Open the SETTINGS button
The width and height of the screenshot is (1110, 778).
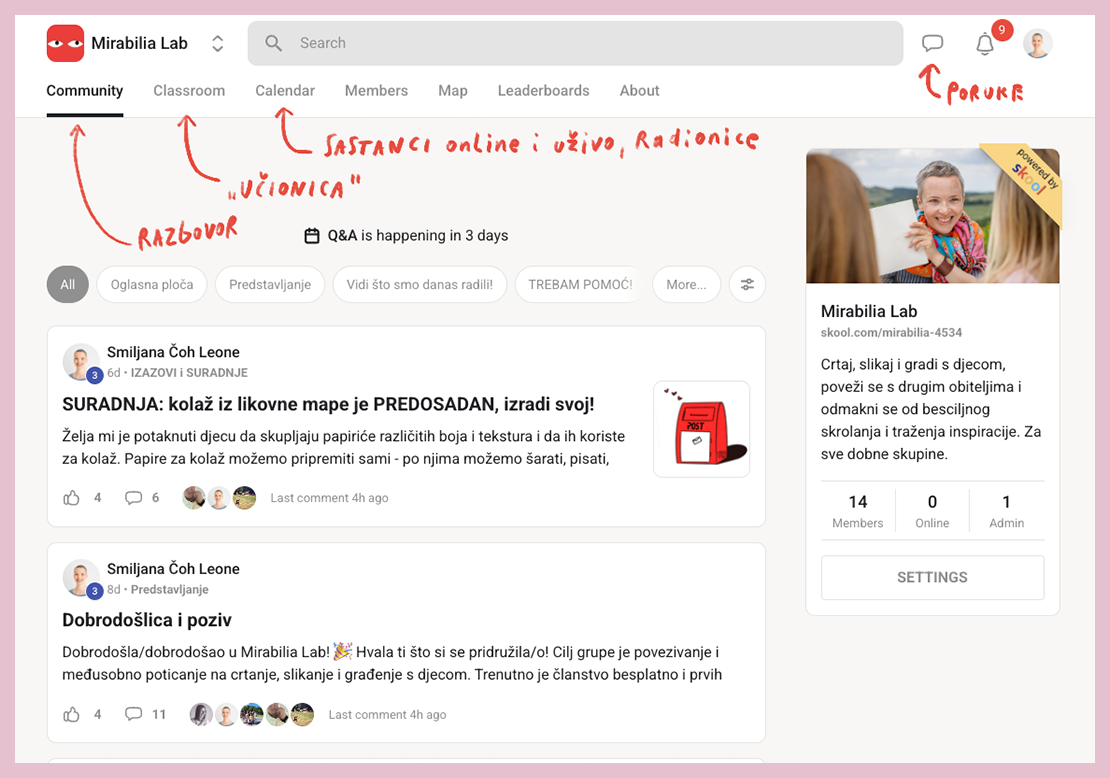point(932,577)
